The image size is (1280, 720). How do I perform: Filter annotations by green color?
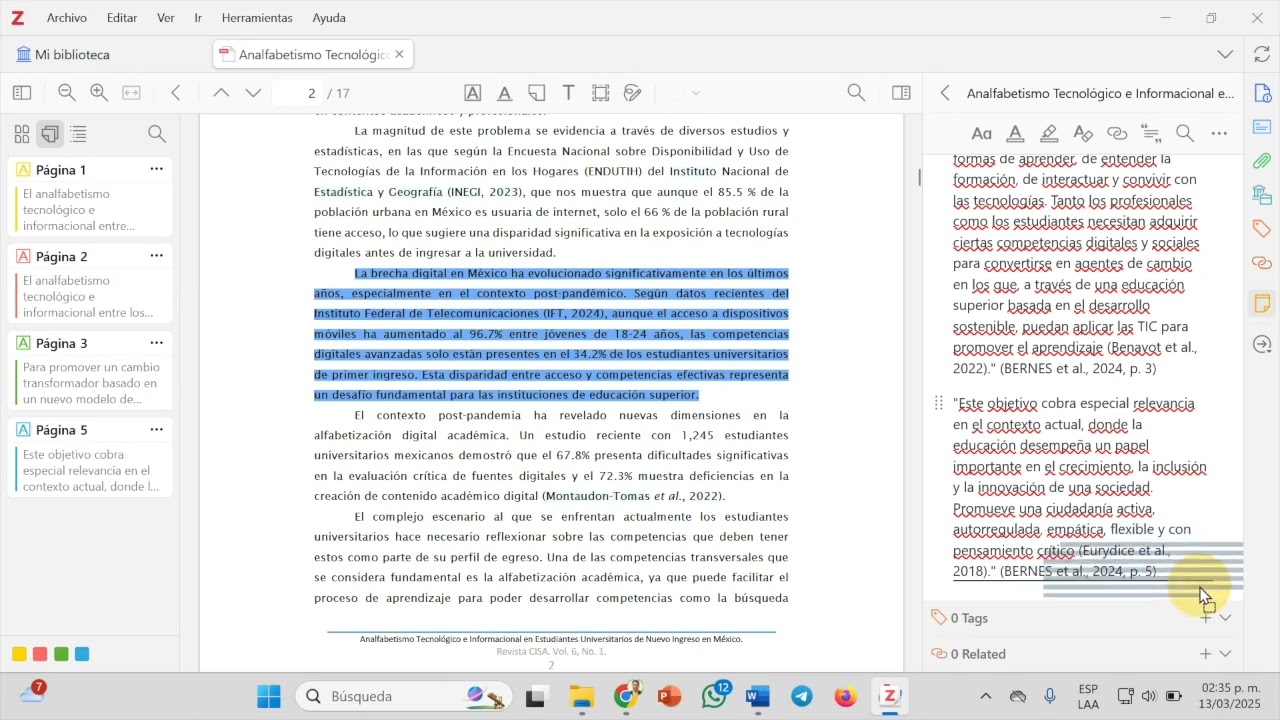[61, 654]
